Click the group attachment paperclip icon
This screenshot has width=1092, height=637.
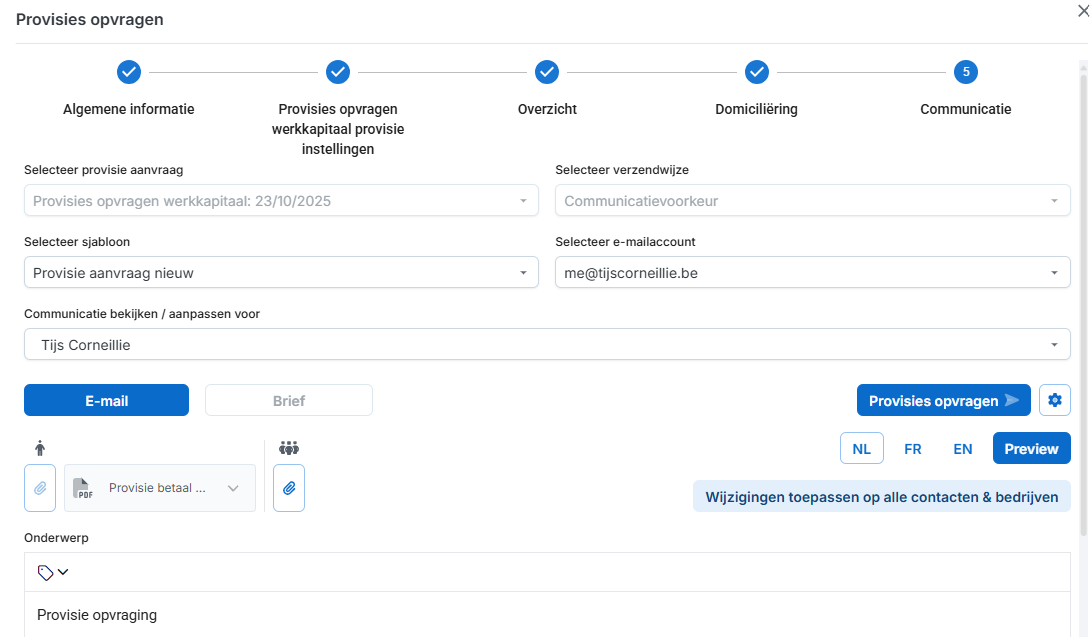coord(289,488)
